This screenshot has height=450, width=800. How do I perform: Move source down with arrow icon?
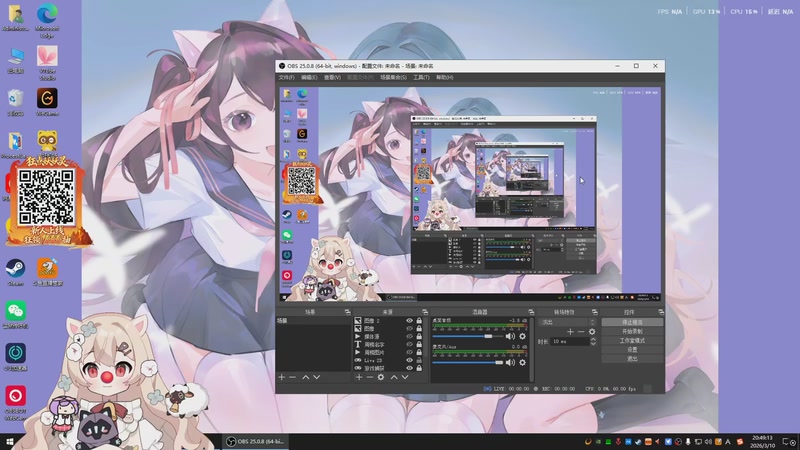click(405, 377)
